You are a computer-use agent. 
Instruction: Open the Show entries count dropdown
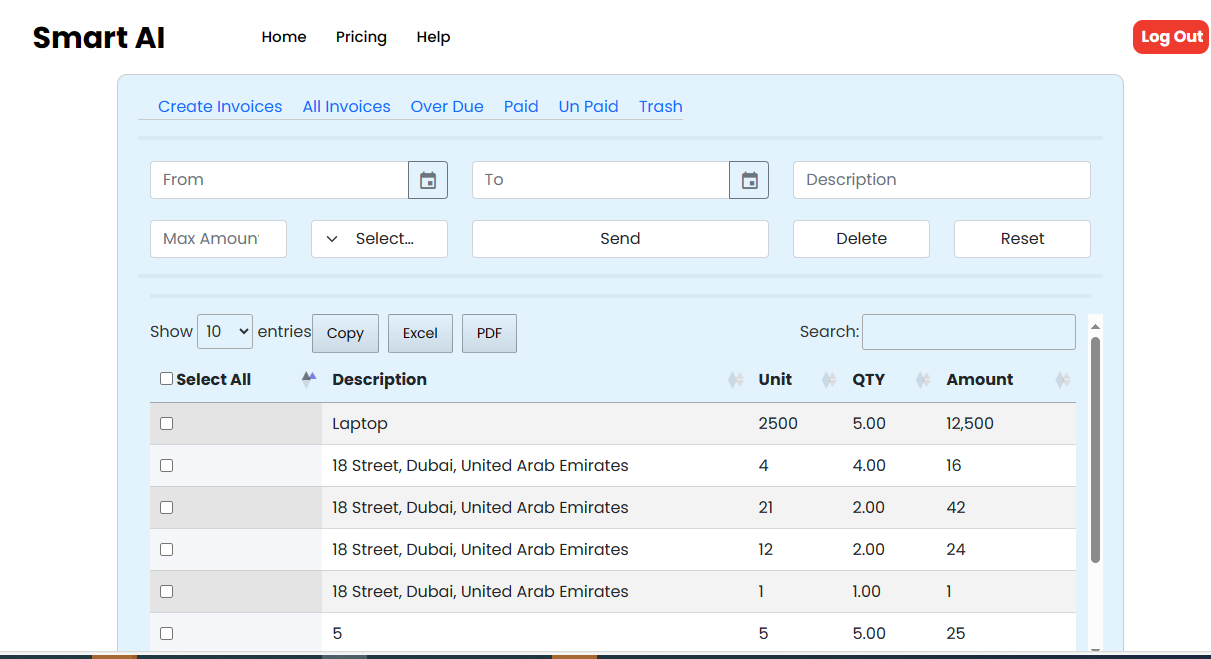coord(225,331)
